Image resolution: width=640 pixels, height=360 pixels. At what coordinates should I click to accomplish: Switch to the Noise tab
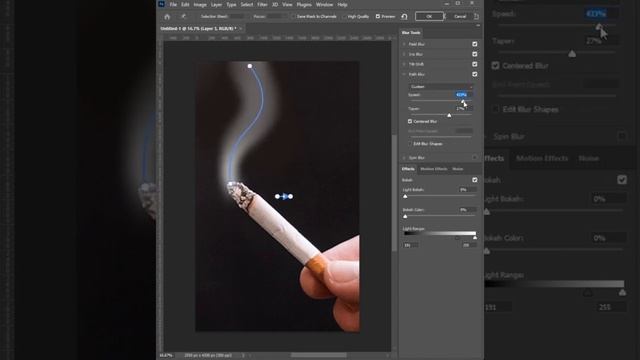[x=458, y=169]
